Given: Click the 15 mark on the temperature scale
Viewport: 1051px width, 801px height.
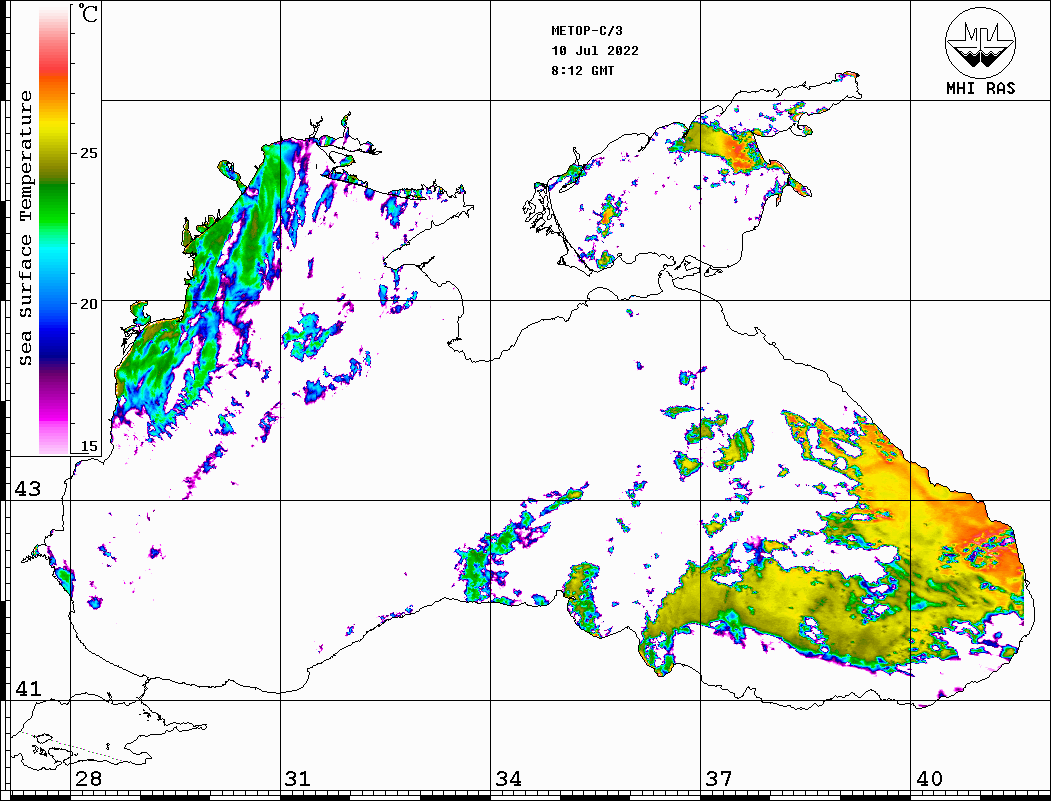Looking at the screenshot, I should click(88, 446).
